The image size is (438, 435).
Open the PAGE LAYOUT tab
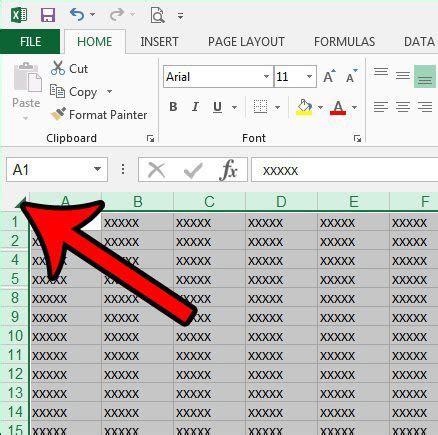[246, 42]
